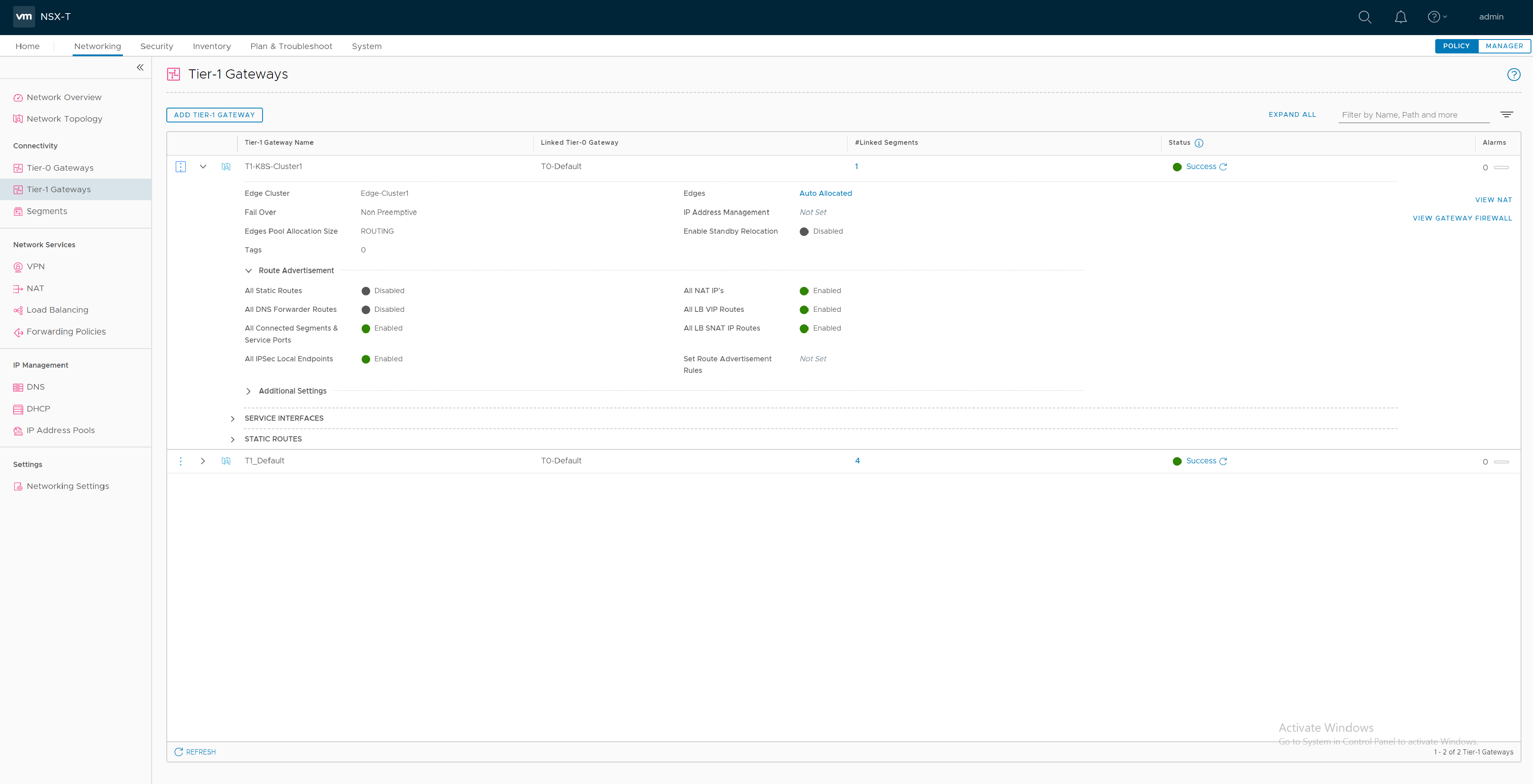Refresh status icon for T1-K8S-Cluster1
This screenshot has width=1533, height=784.
click(x=1223, y=167)
